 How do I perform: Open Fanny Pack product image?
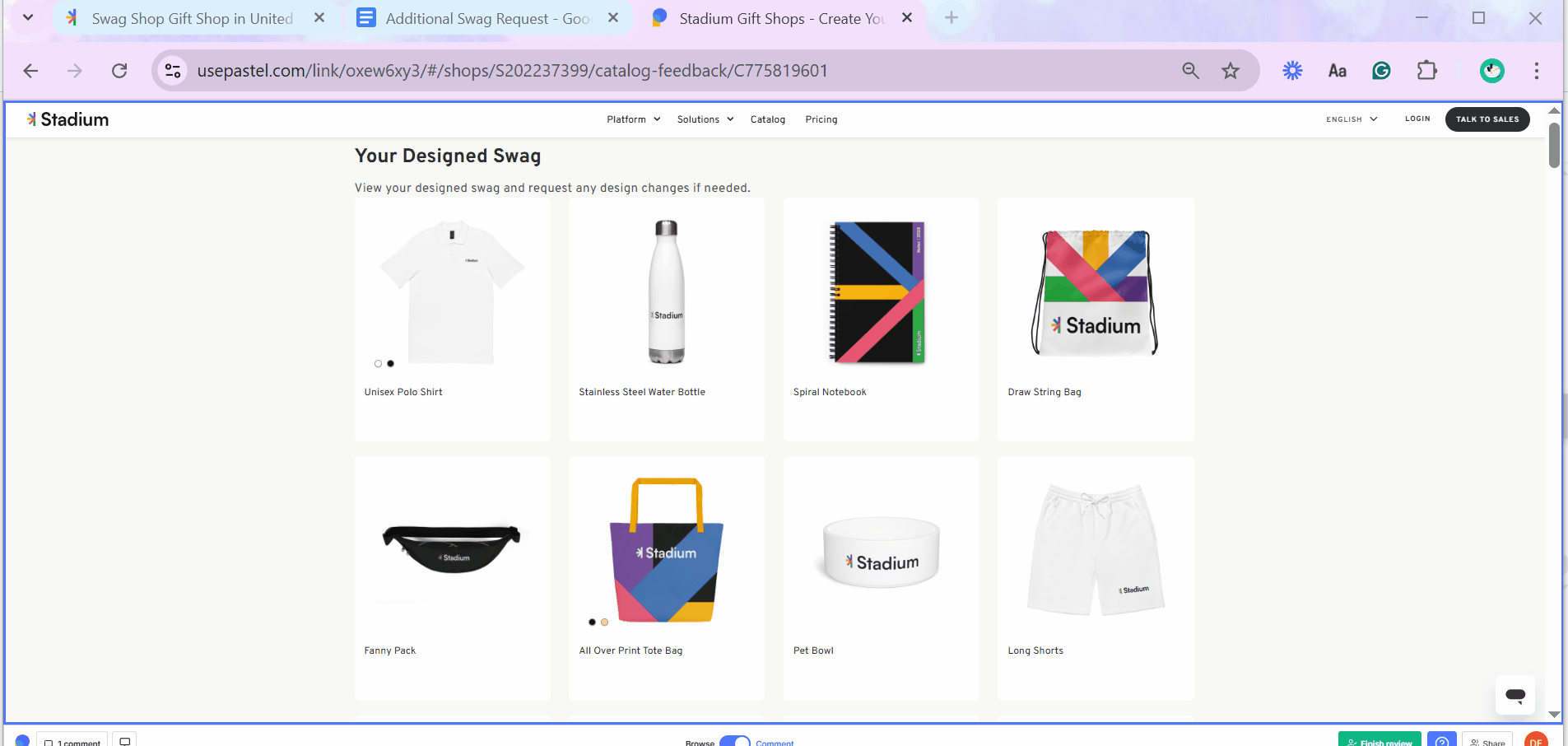click(452, 548)
